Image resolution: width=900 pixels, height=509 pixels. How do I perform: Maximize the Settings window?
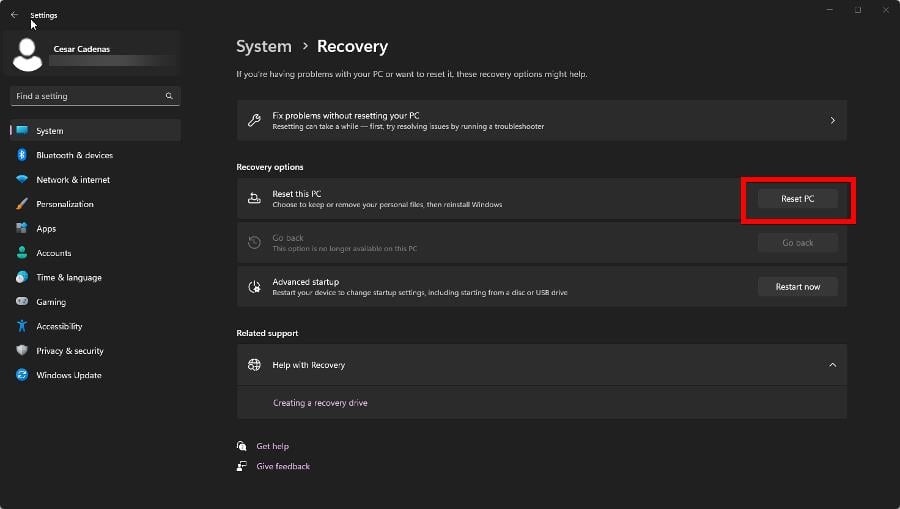coord(858,10)
